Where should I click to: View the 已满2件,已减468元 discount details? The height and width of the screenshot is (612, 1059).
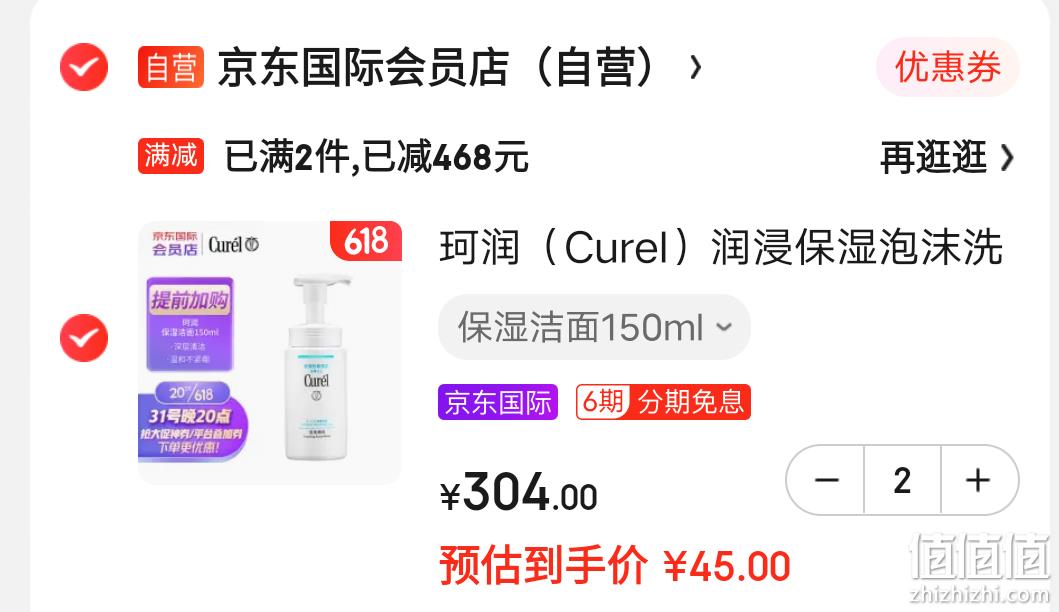[x=376, y=157]
